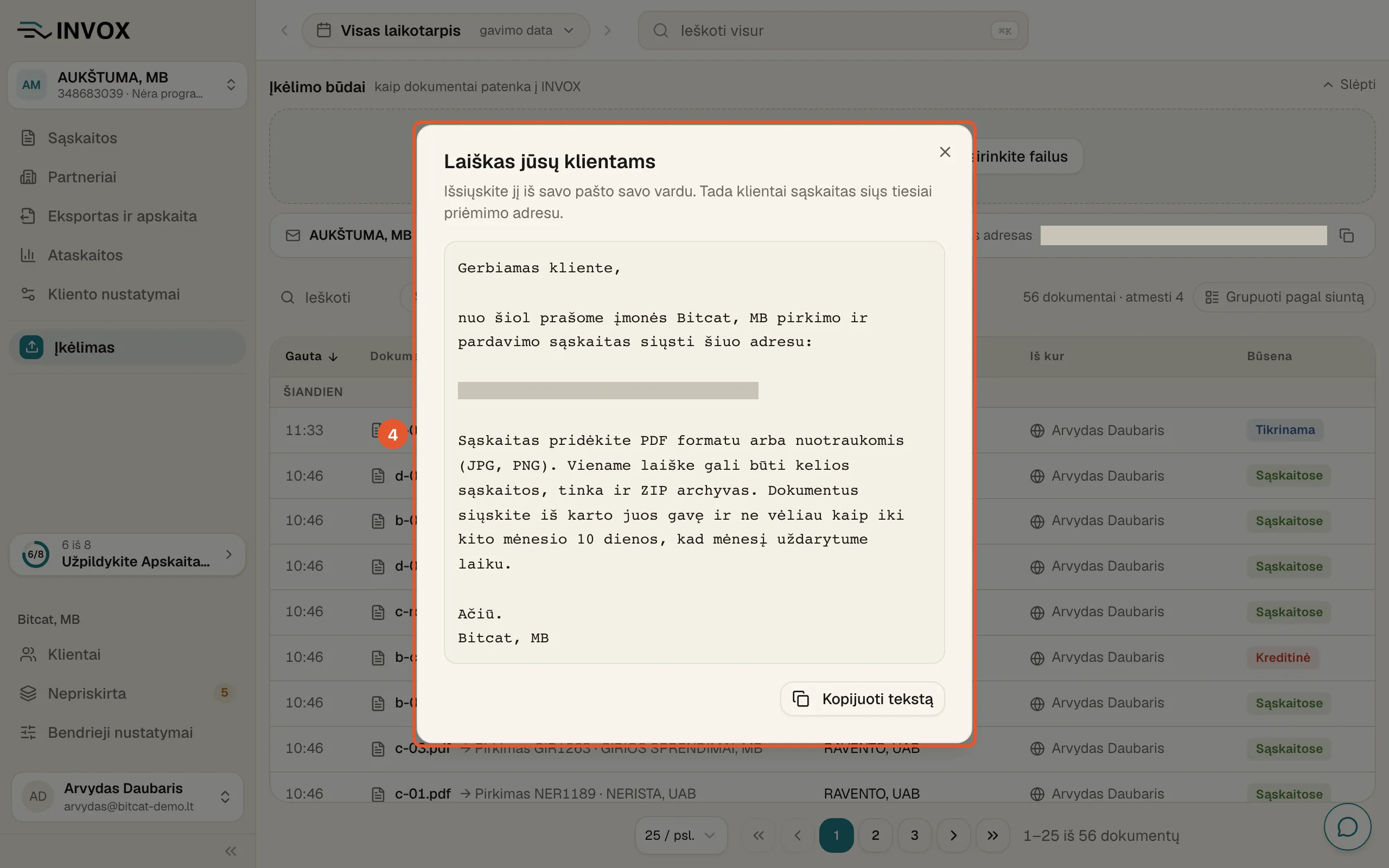Expand the AUKŠTUMA, MB company switcher
The width and height of the screenshot is (1389, 868).
tap(128, 85)
